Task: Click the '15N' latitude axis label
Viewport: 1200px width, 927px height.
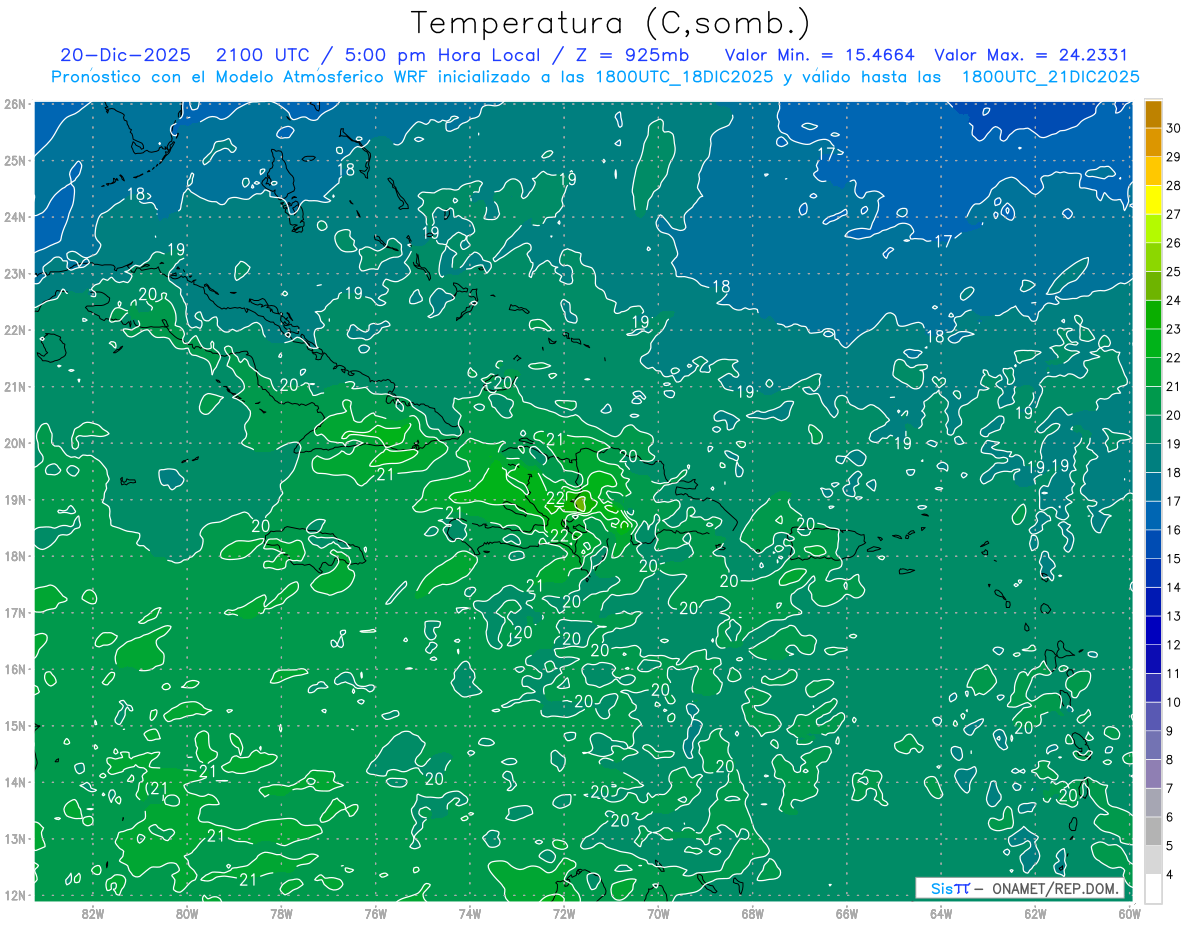Action: [14, 725]
